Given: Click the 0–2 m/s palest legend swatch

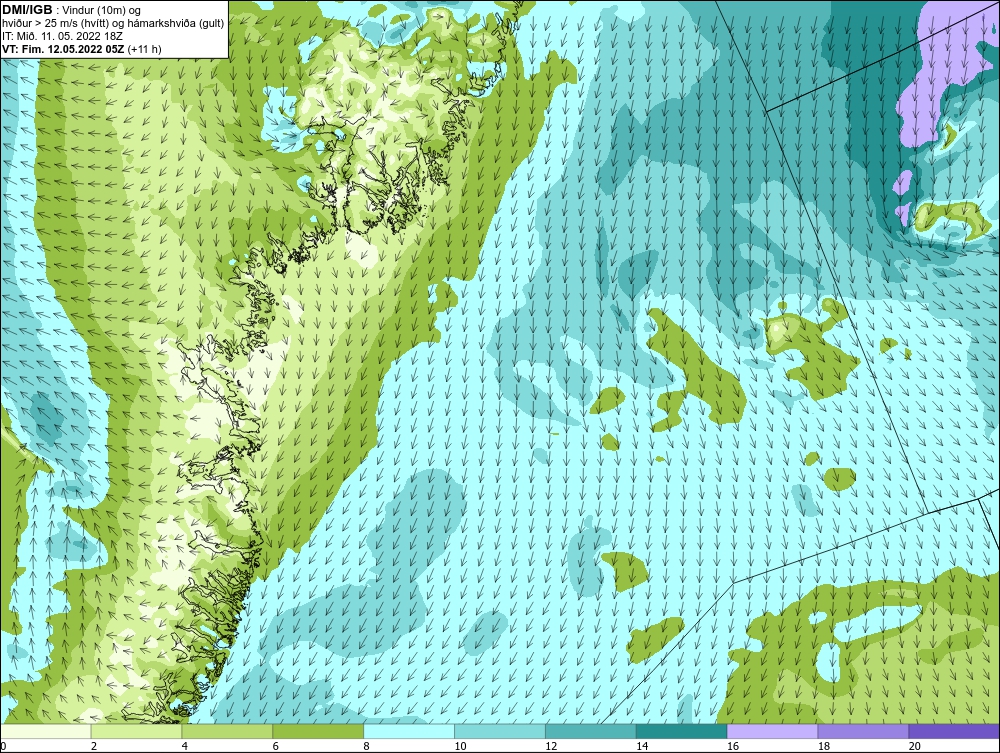Looking at the screenshot, I should 46,731.
